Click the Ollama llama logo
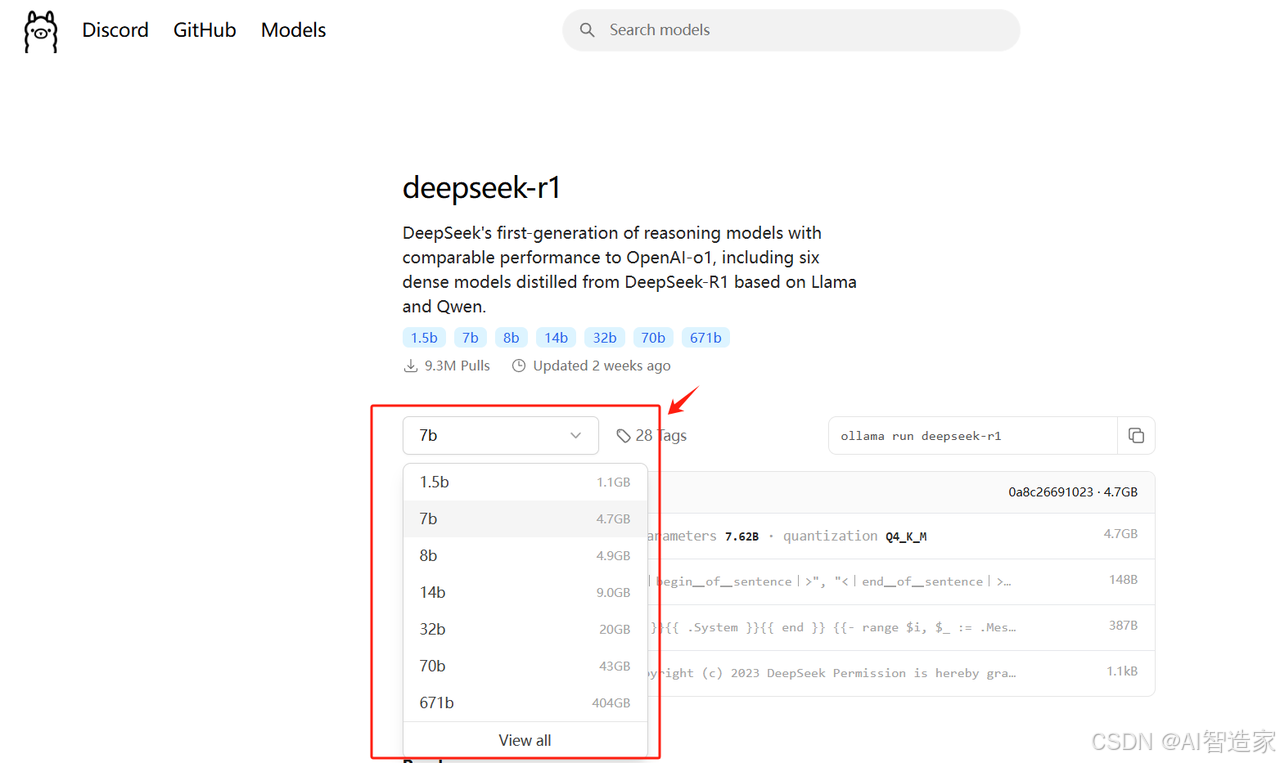Viewport: 1280px width, 763px height. 41,31
